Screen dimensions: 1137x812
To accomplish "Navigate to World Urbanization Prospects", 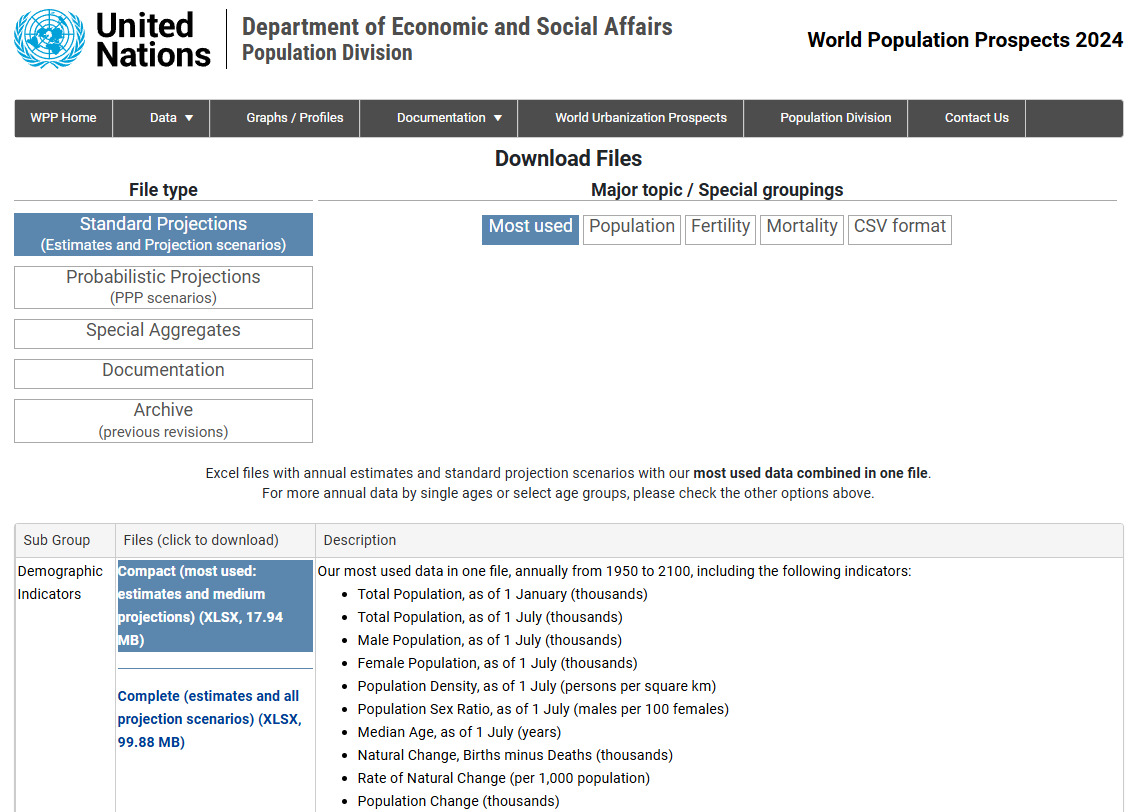I will tap(641, 118).
